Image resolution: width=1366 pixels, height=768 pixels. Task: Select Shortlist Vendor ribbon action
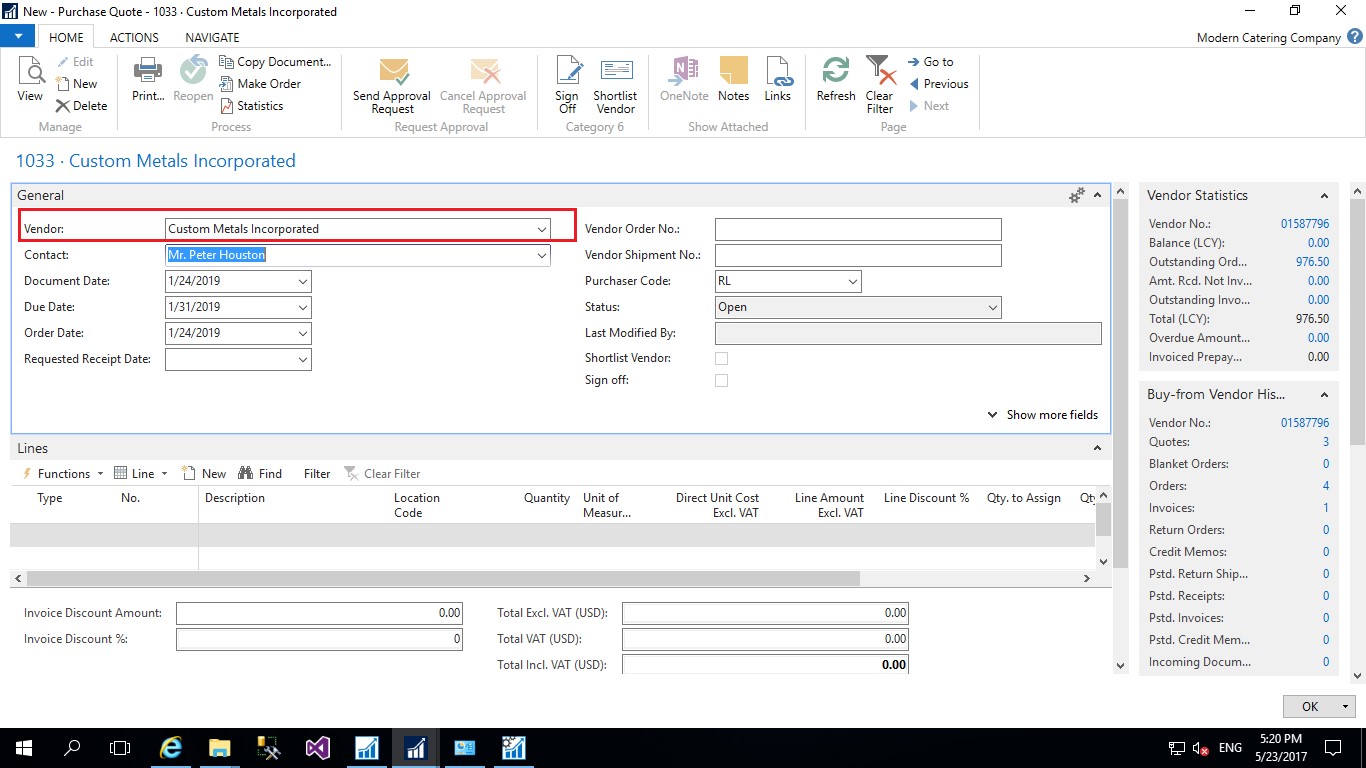pos(615,85)
